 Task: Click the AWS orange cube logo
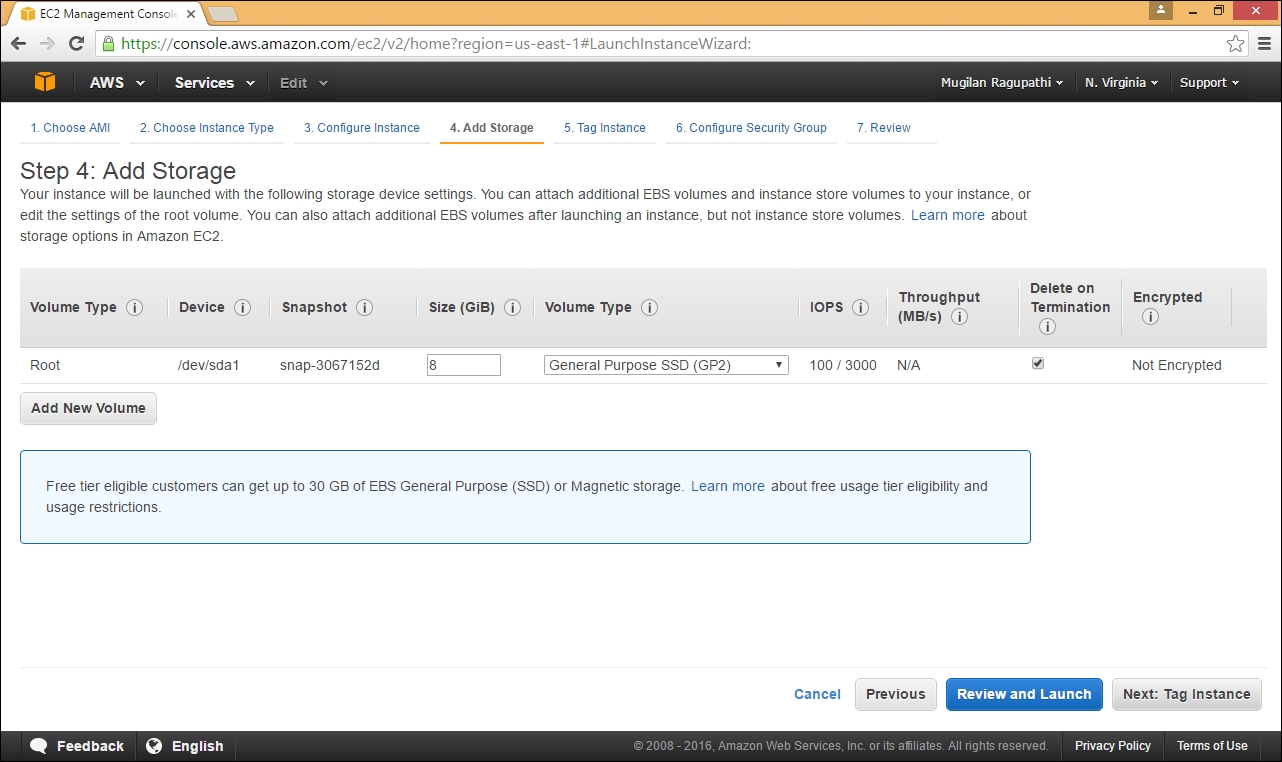click(45, 83)
